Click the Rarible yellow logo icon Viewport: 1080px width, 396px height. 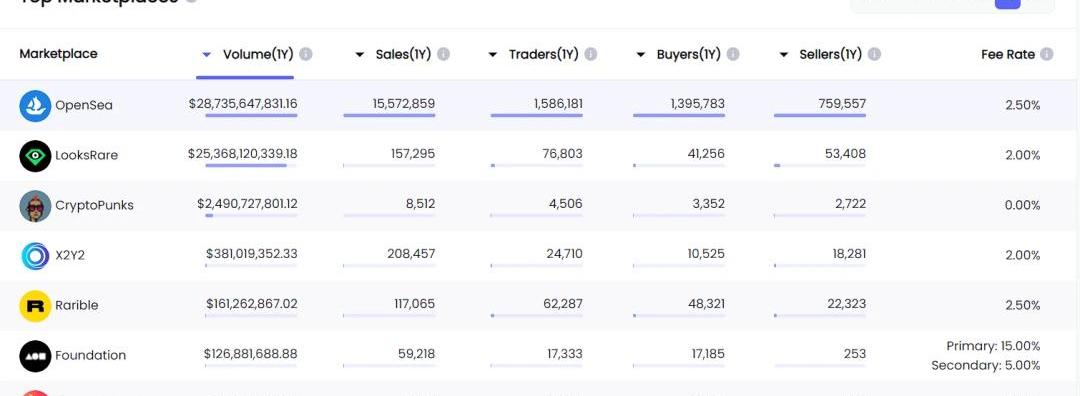tap(35, 306)
